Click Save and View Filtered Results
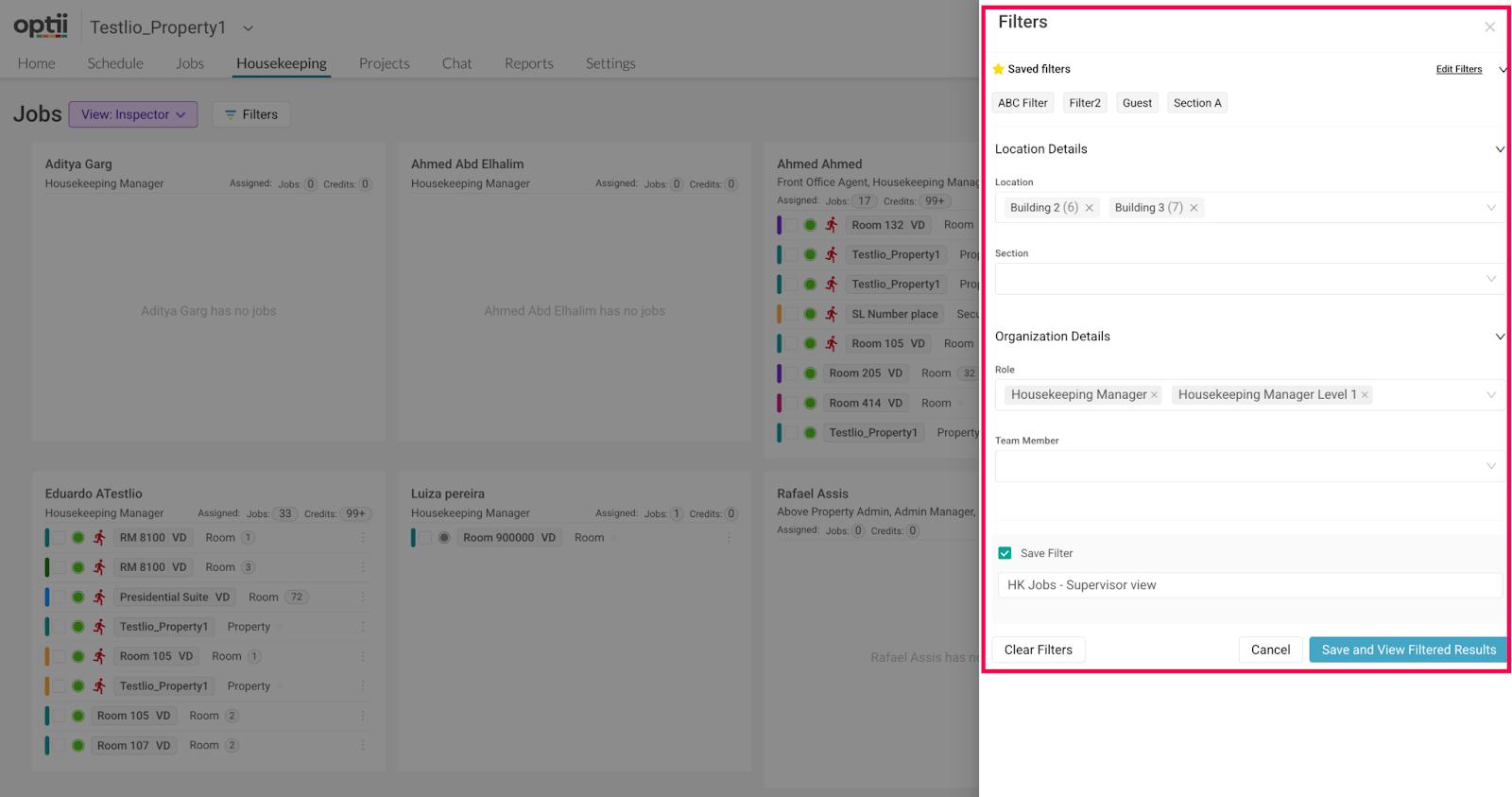Viewport: 1512px width, 797px height. point(1408,650)
